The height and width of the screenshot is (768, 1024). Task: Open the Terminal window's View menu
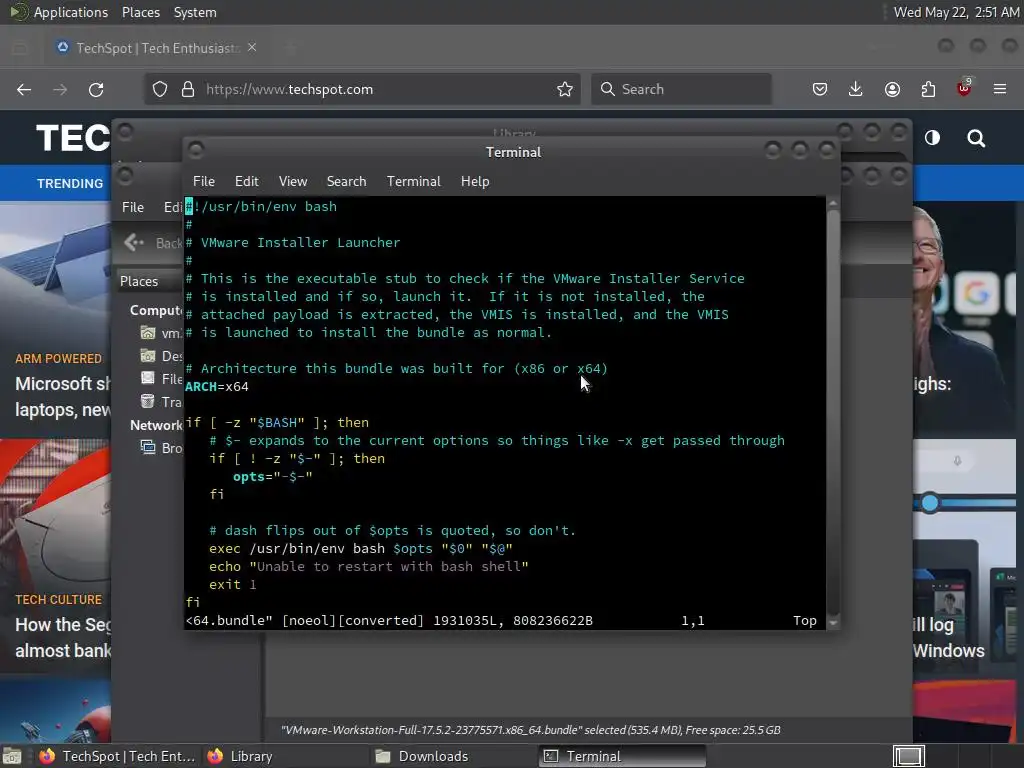click(x=293, y=182)
